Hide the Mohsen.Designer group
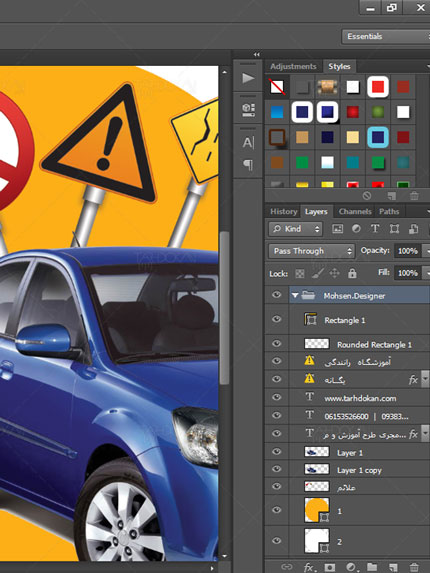 pyautogui.click(x=277, y=295)
